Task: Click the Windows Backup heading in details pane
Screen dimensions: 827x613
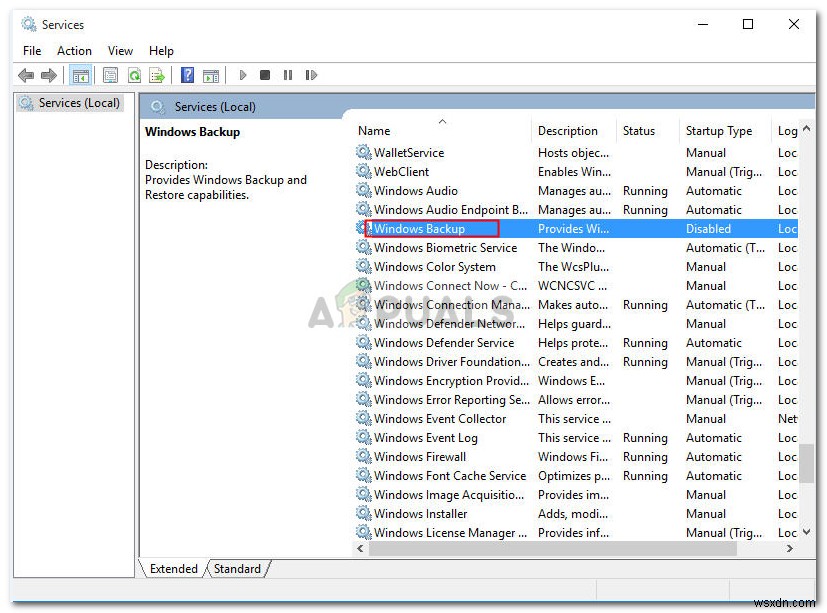Action: pos(193,131)
